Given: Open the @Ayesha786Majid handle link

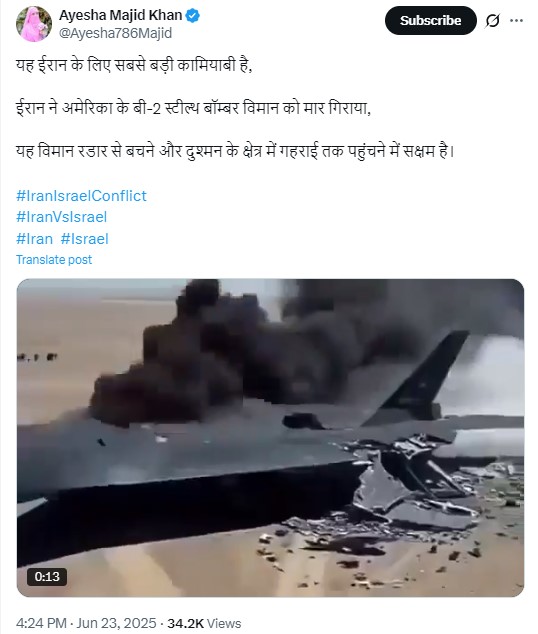Looking at the screenshot, I should pyautogui.click(x=116, y=33).
